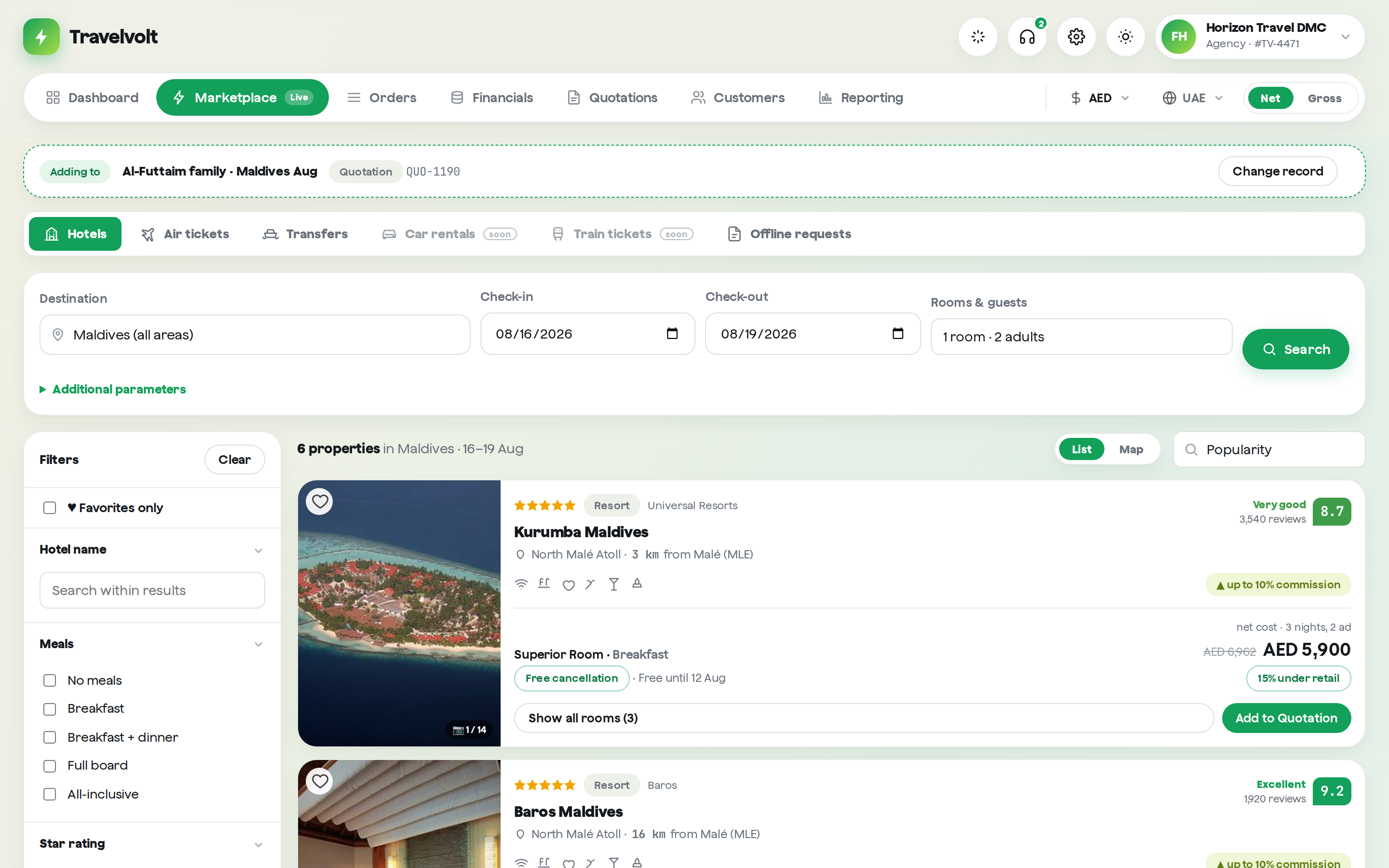Go to the Dashboard tab
1389x868 pixels.
pos(93,97)
